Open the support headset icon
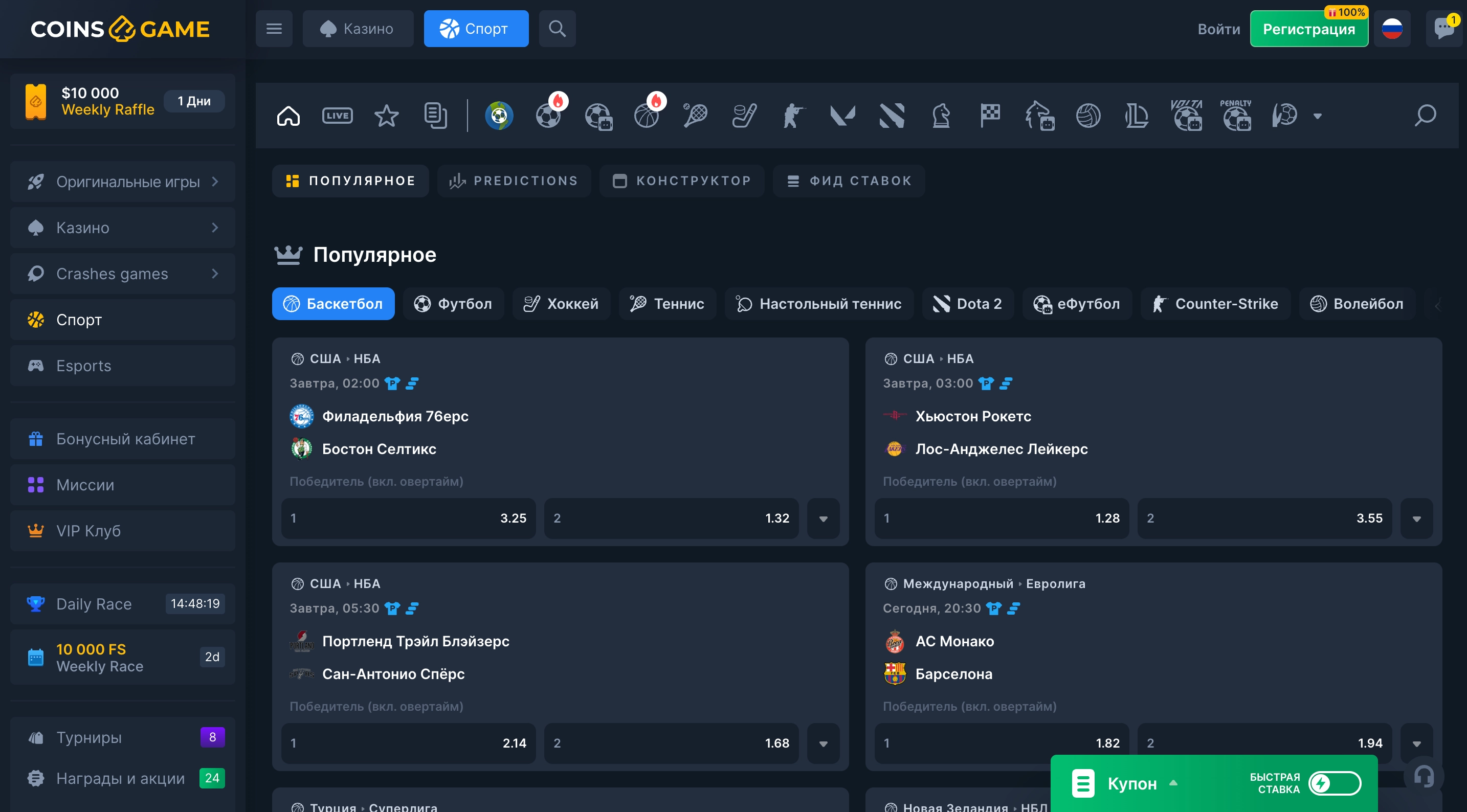Viewport: 1467px width, 812px height. 1424,776
